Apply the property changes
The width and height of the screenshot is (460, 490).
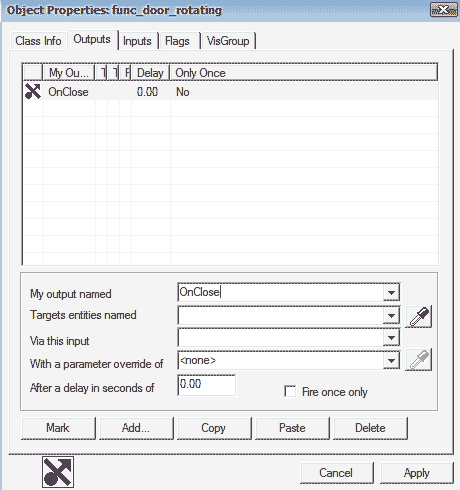tap(417, 473)
